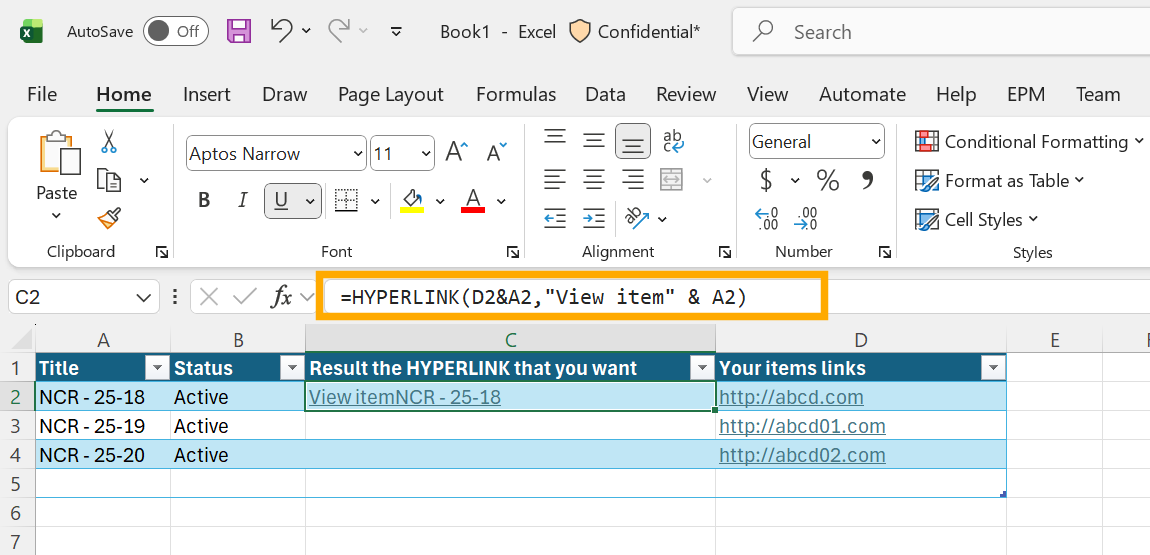The height and width of the screenshot is (555, 1150).
Task: Click the Accounting dollar format icon
Action: point(766,180)
